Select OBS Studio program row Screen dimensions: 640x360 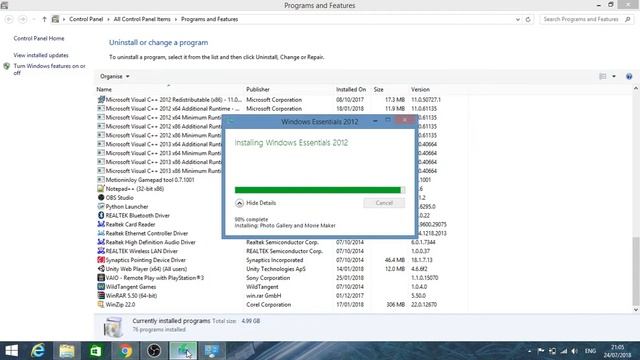(120, 198)
